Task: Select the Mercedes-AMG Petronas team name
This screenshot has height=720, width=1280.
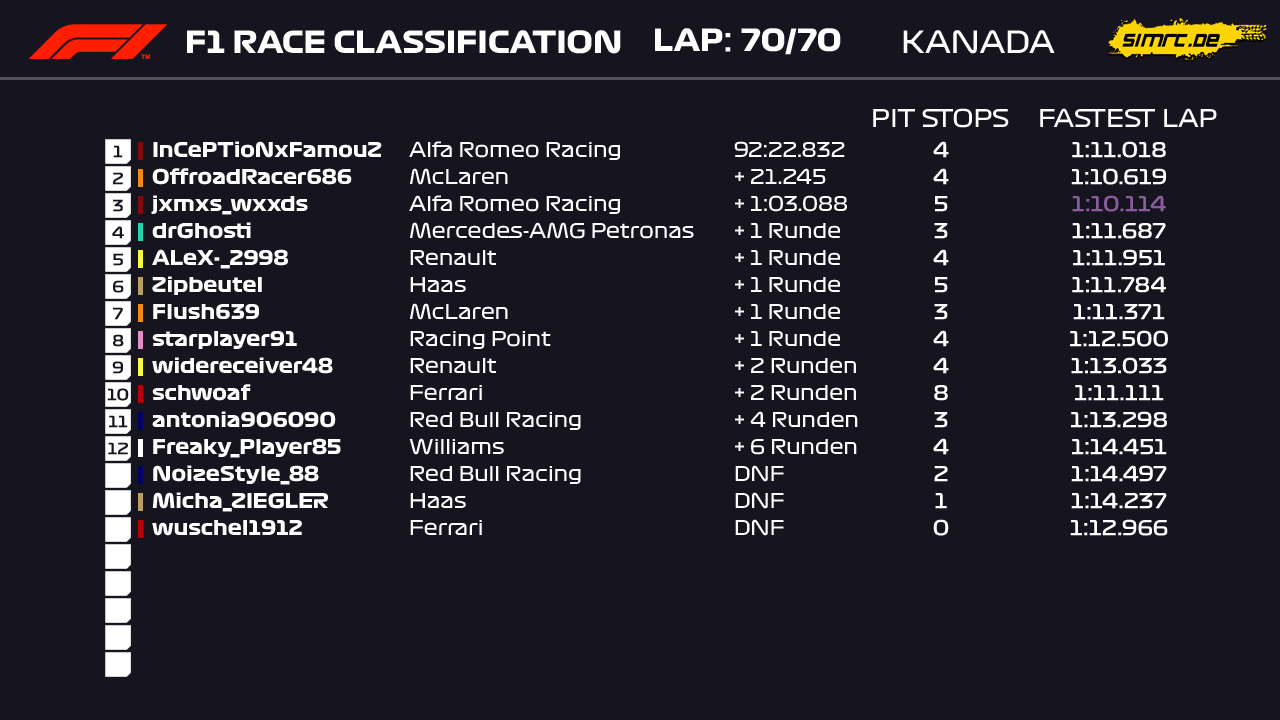Action: [551, 231]
